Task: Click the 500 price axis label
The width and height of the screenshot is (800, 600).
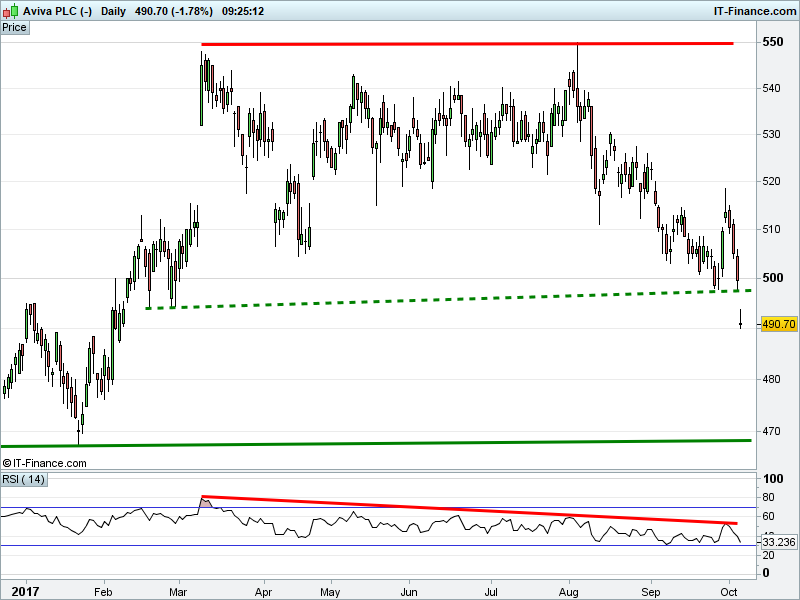Action: pos(772,278)
